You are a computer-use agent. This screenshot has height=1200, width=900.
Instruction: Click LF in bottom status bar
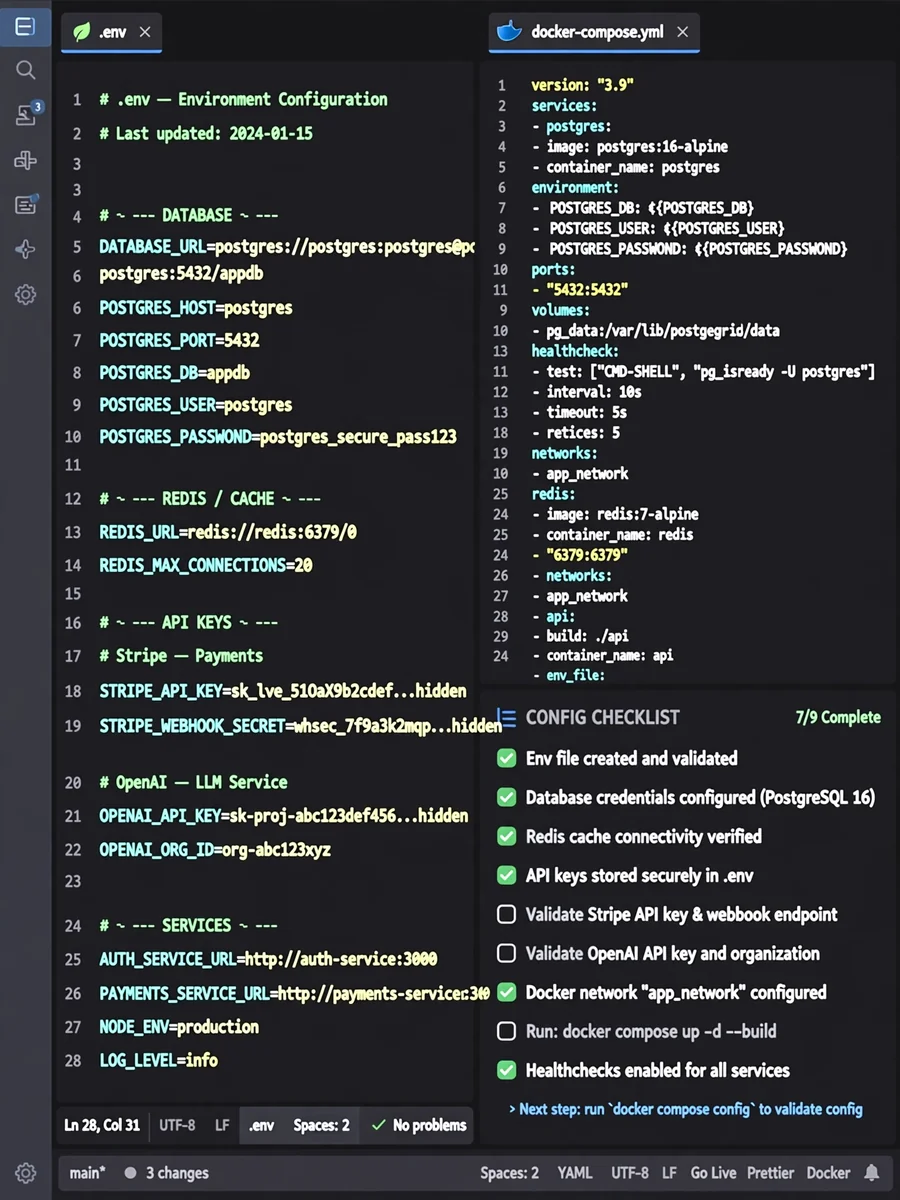coord(669,1173)
